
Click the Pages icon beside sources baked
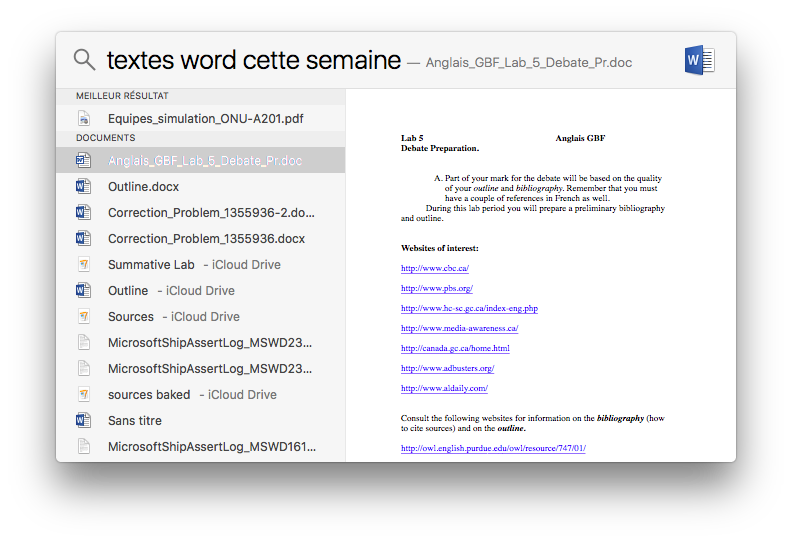coord(84,394)
